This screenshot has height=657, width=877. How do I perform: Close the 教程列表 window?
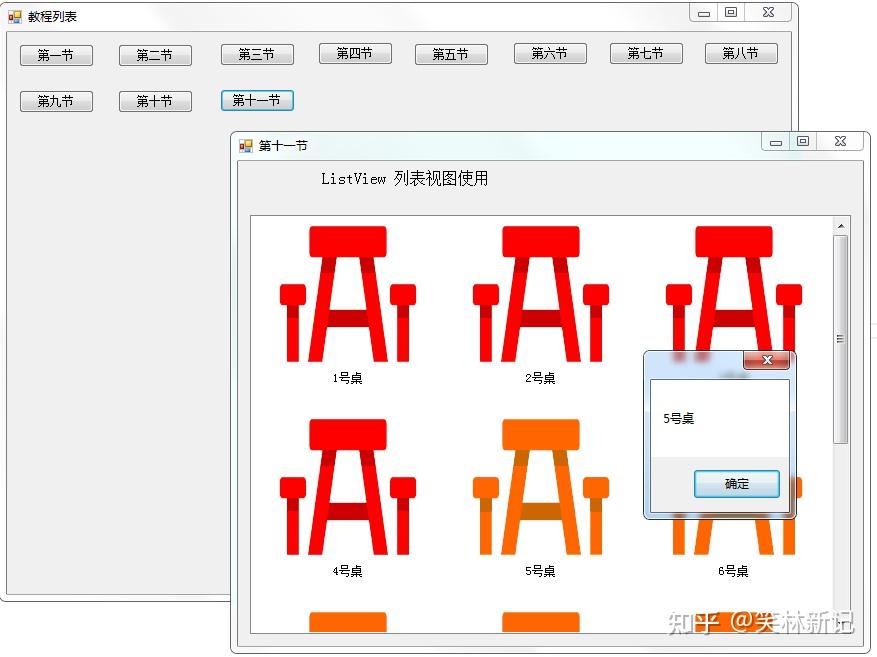(x=768, y=13)
